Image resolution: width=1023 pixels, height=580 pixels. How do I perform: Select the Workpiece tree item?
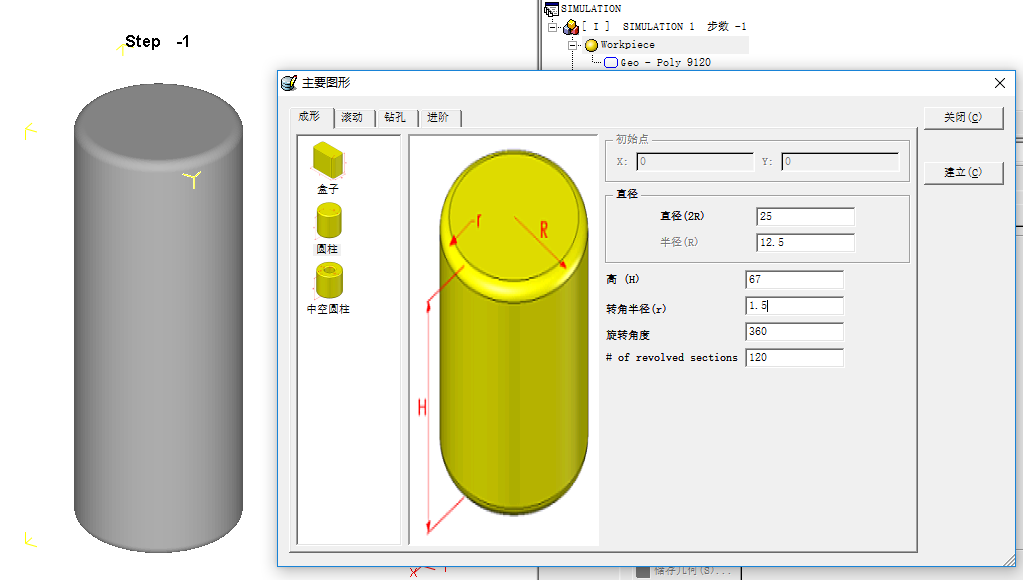point(627,44)
